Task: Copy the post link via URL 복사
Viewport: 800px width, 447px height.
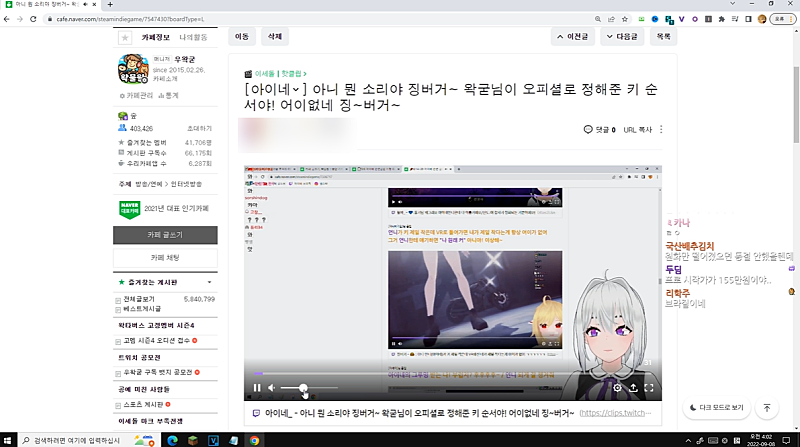Action: (x=637, y=130)
